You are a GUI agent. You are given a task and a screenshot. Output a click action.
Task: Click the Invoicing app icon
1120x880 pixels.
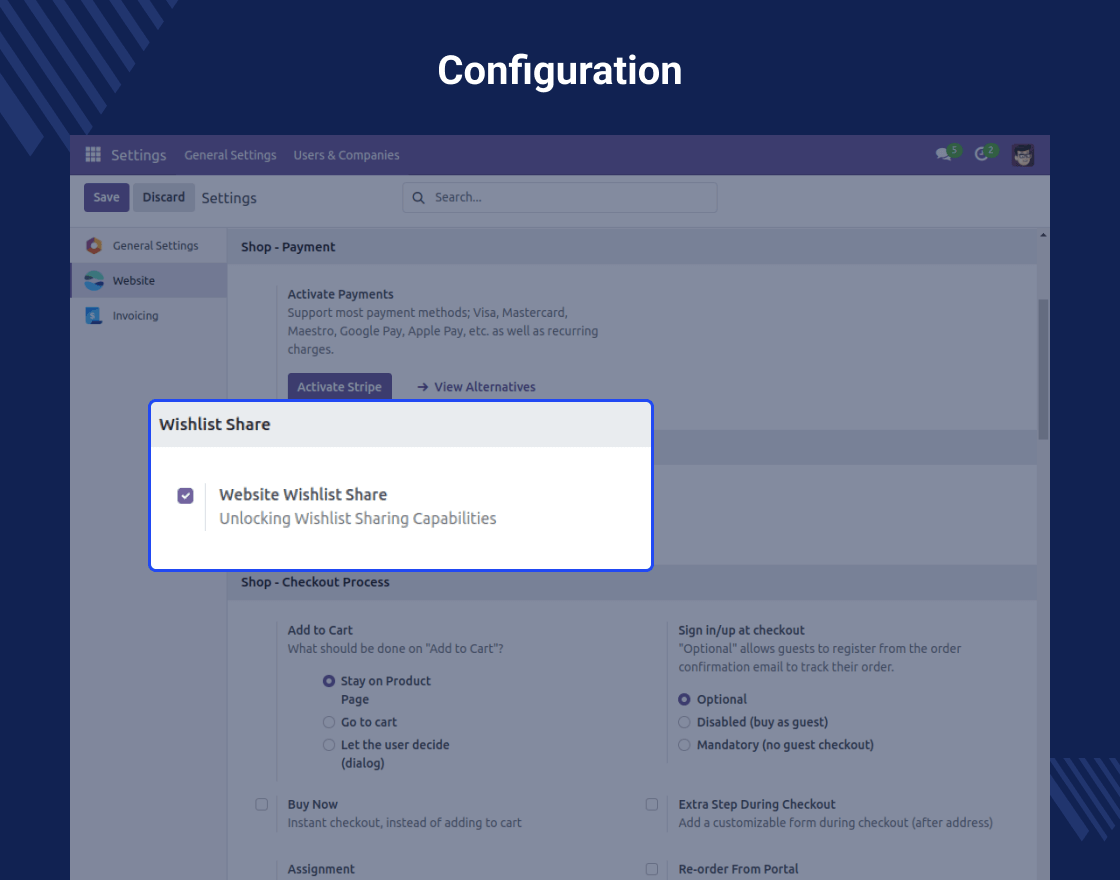pyautogui.click(x=94, y=316)
